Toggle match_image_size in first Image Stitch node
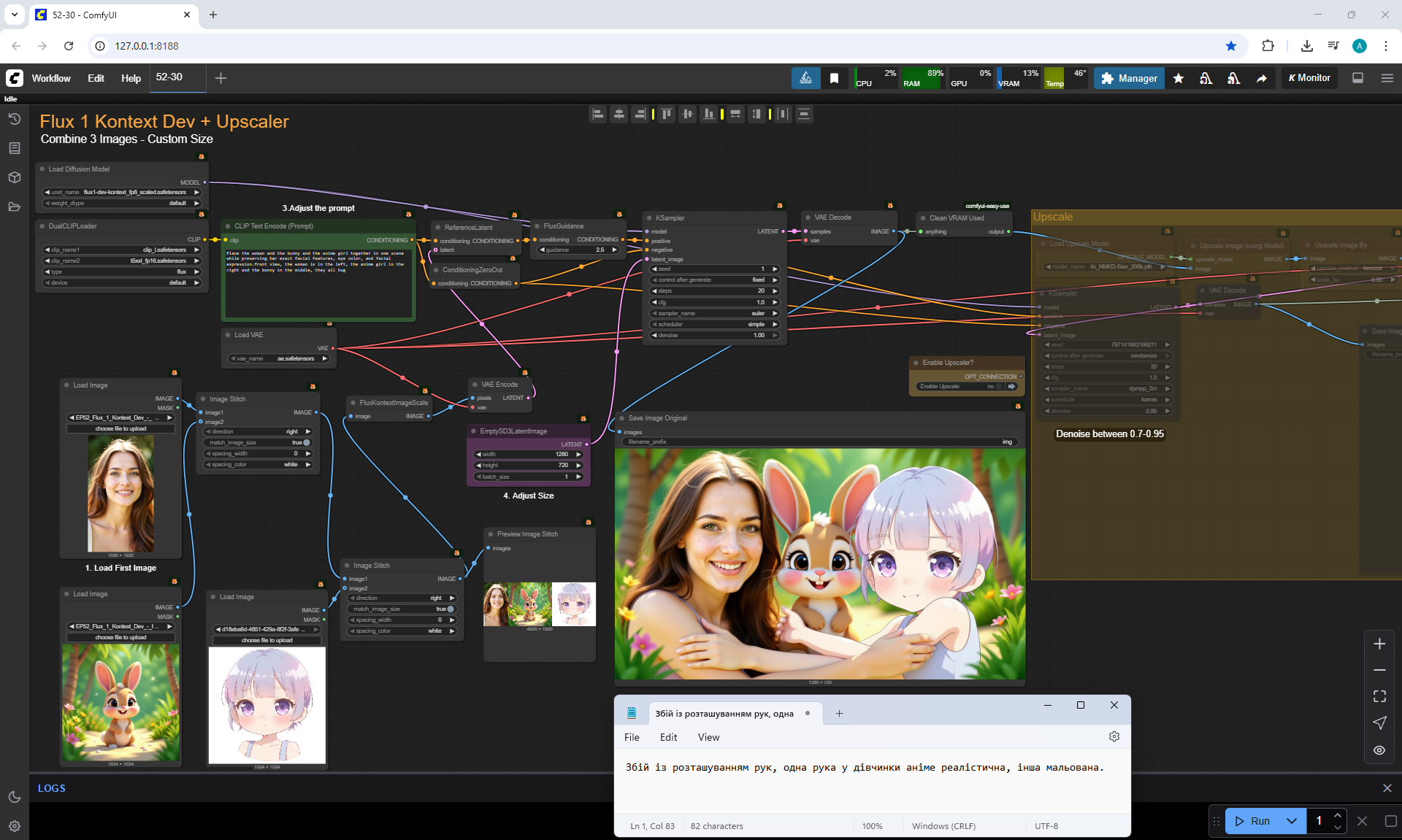 pos(306,442)
